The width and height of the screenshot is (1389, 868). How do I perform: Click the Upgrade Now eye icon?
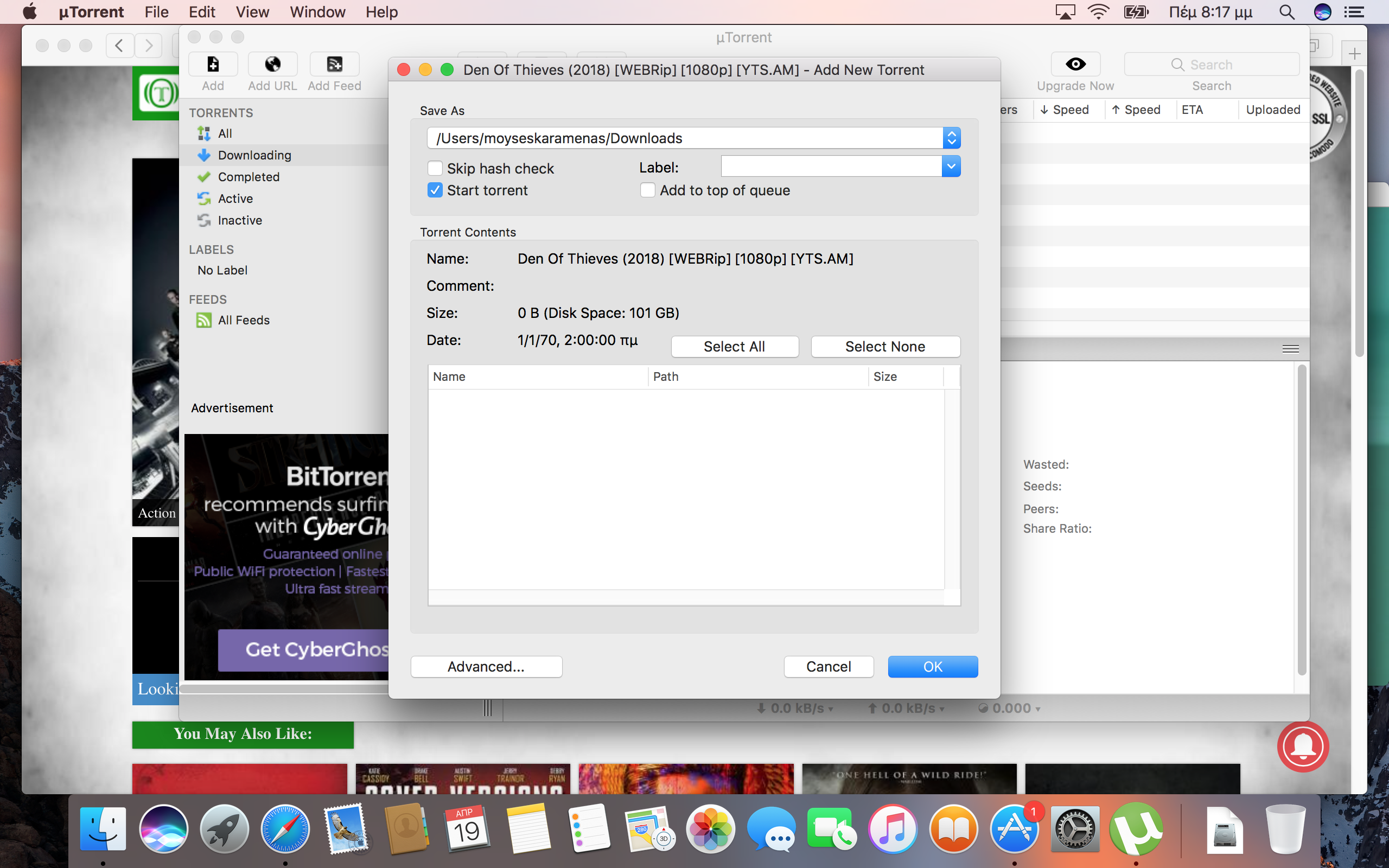coord(1075,63)
